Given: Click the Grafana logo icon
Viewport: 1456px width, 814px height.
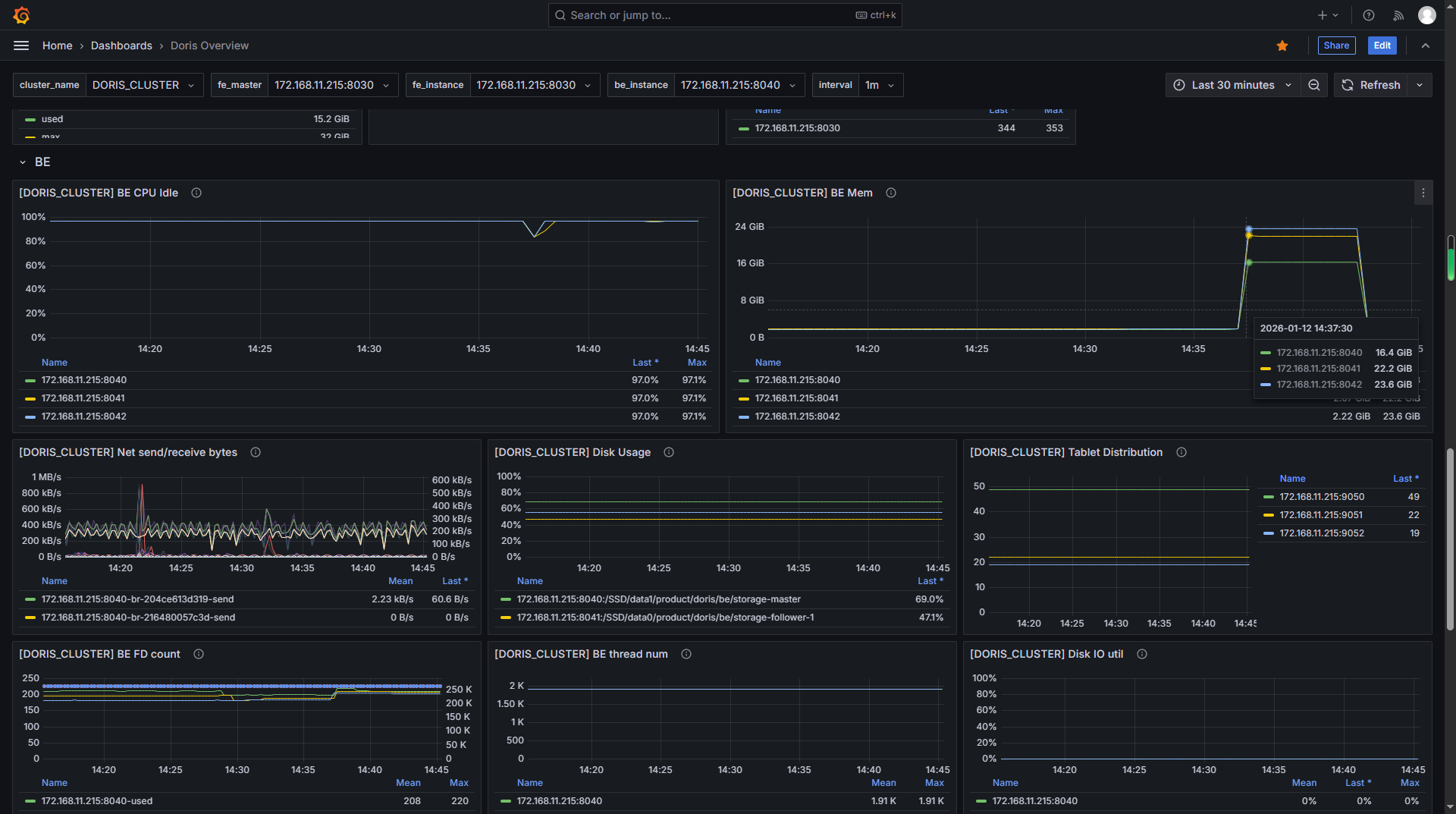Looking at the screenshot, I should tap(22, 15).
